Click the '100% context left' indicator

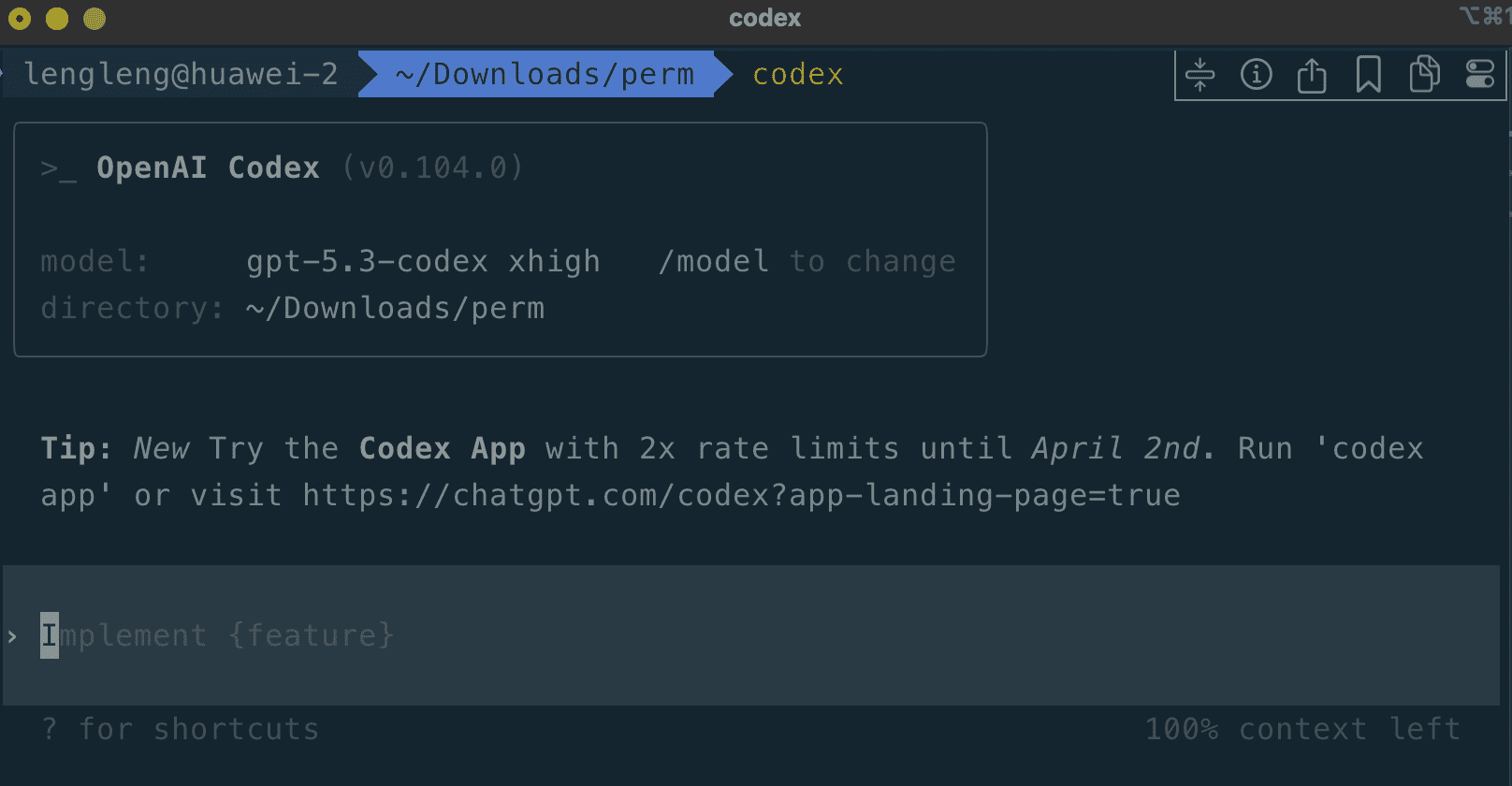(x=1303, y=729)
